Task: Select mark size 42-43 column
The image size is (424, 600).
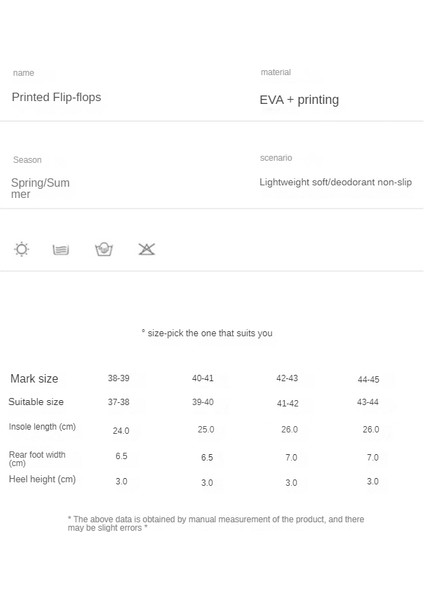Action: 287,378
